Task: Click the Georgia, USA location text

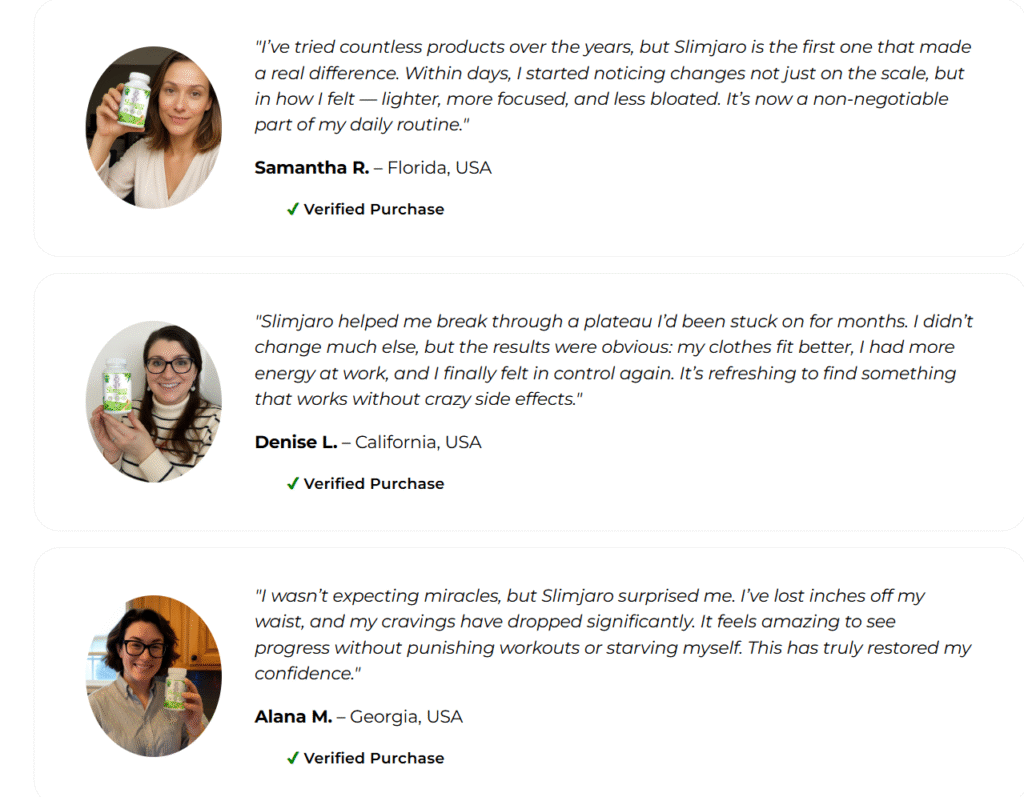Action: 406,717
